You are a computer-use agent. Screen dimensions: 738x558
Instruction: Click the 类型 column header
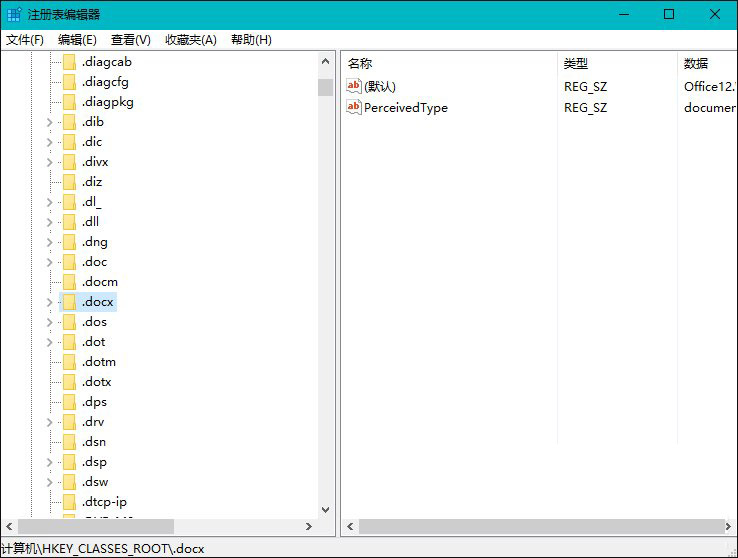[x=576, y=63]
